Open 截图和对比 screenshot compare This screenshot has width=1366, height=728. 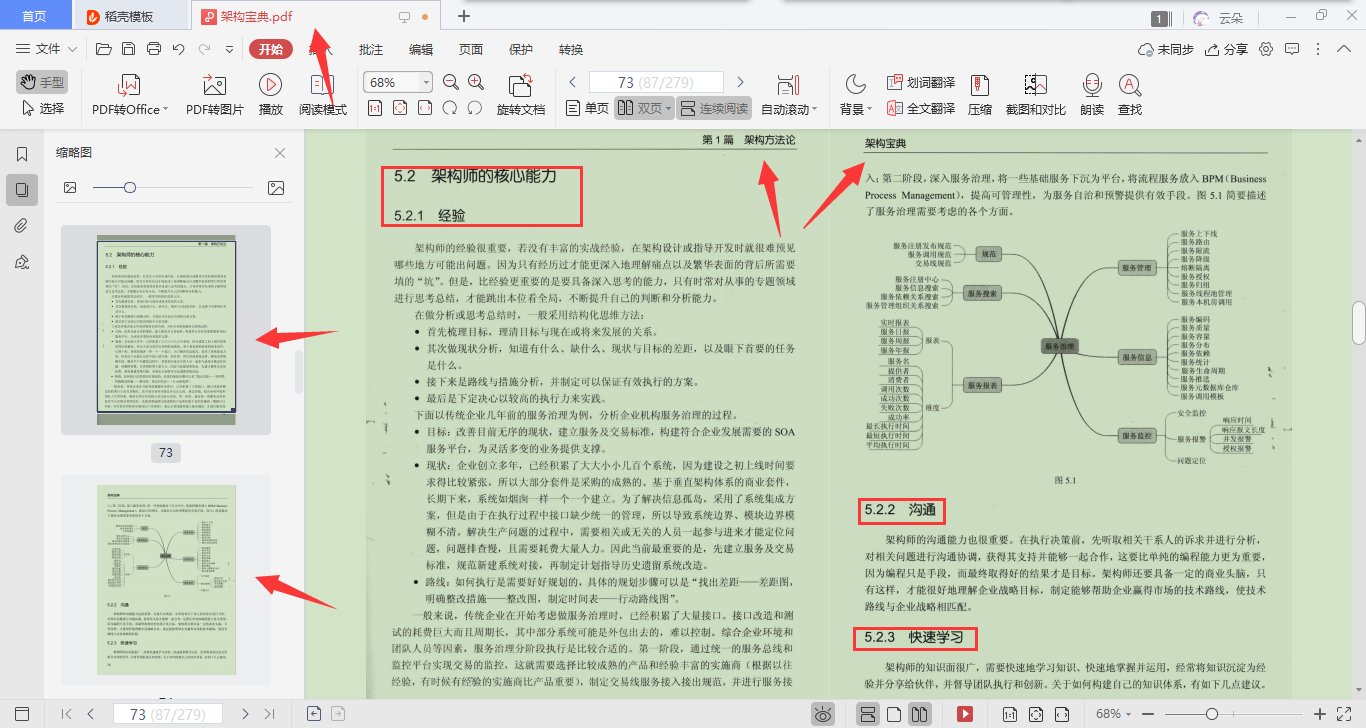1035,96
